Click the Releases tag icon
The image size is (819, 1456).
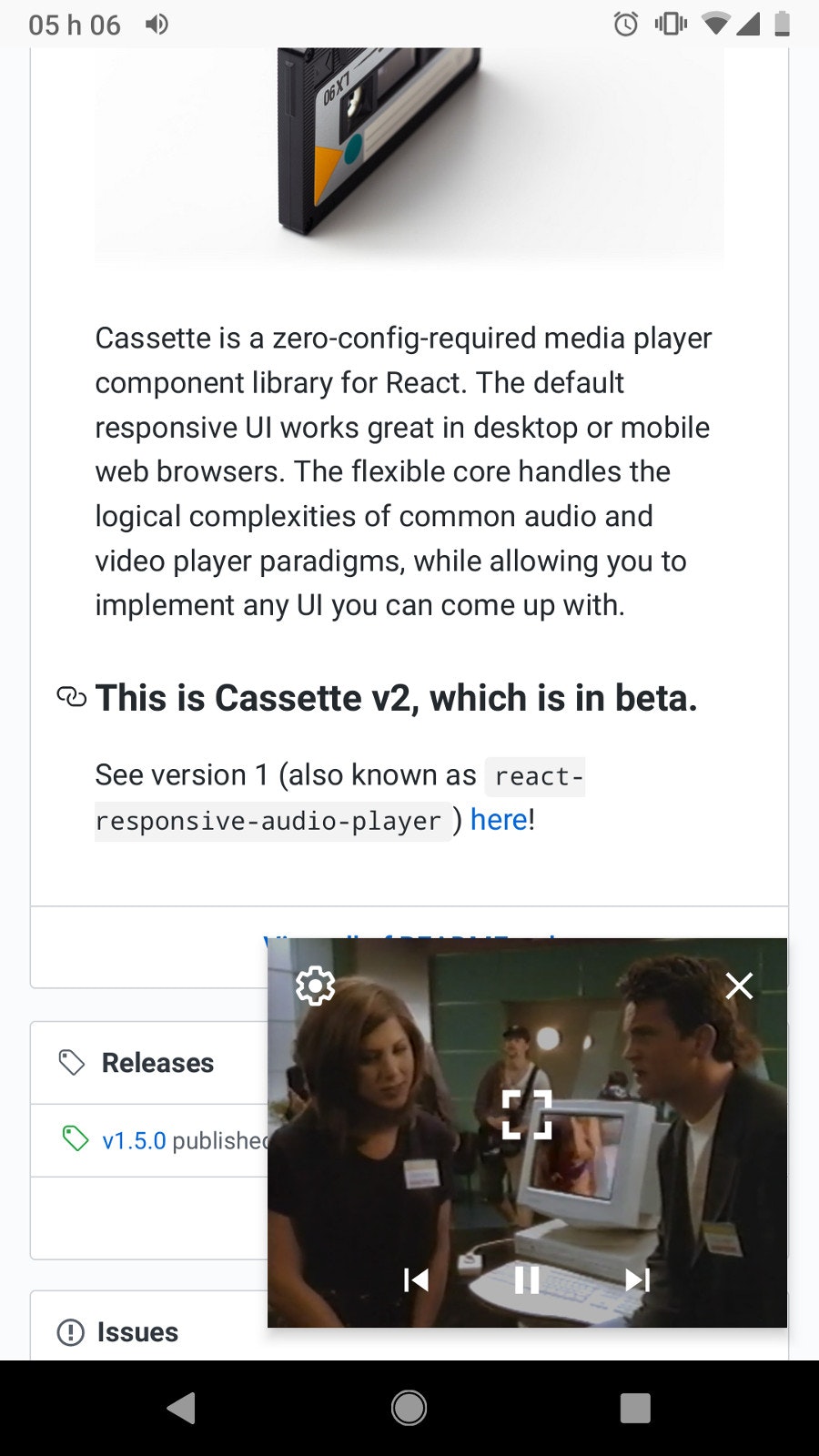[x=74, y=1062]
